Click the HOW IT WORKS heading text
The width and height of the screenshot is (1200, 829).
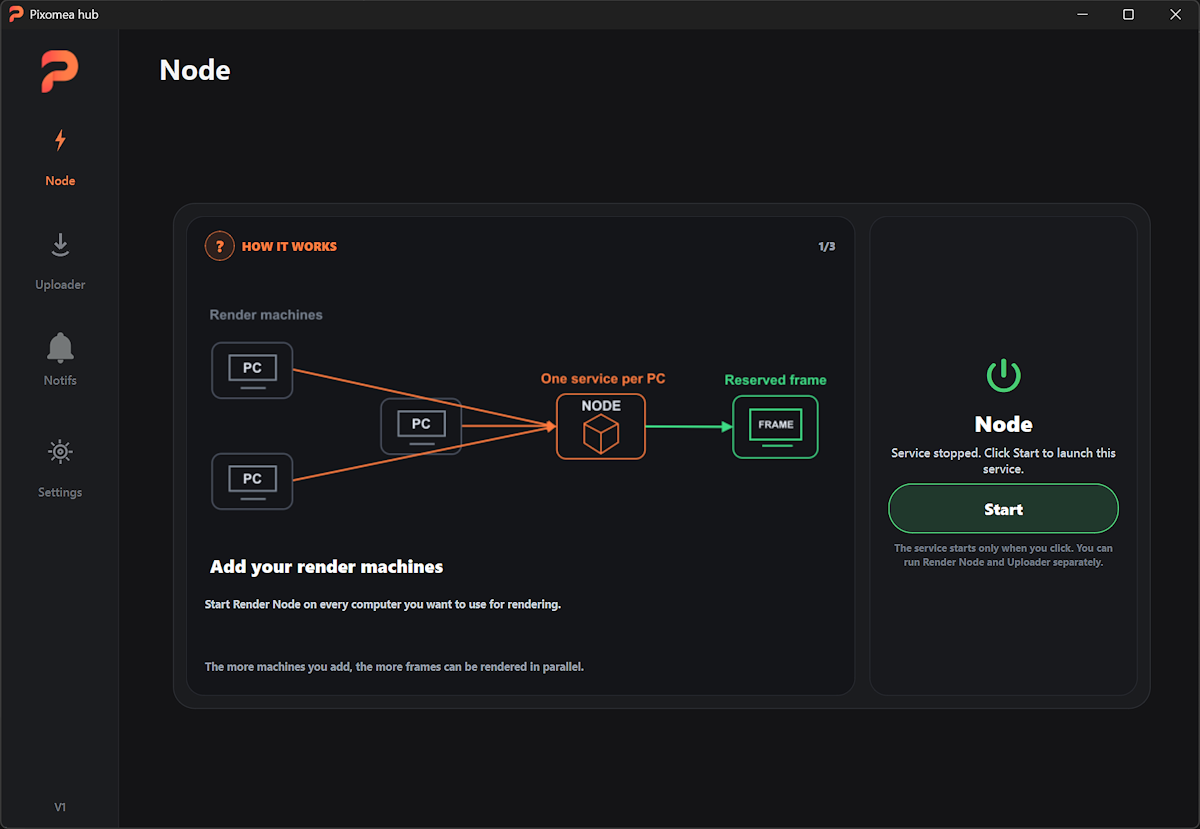pyautogui.click(x=289, y=246)
